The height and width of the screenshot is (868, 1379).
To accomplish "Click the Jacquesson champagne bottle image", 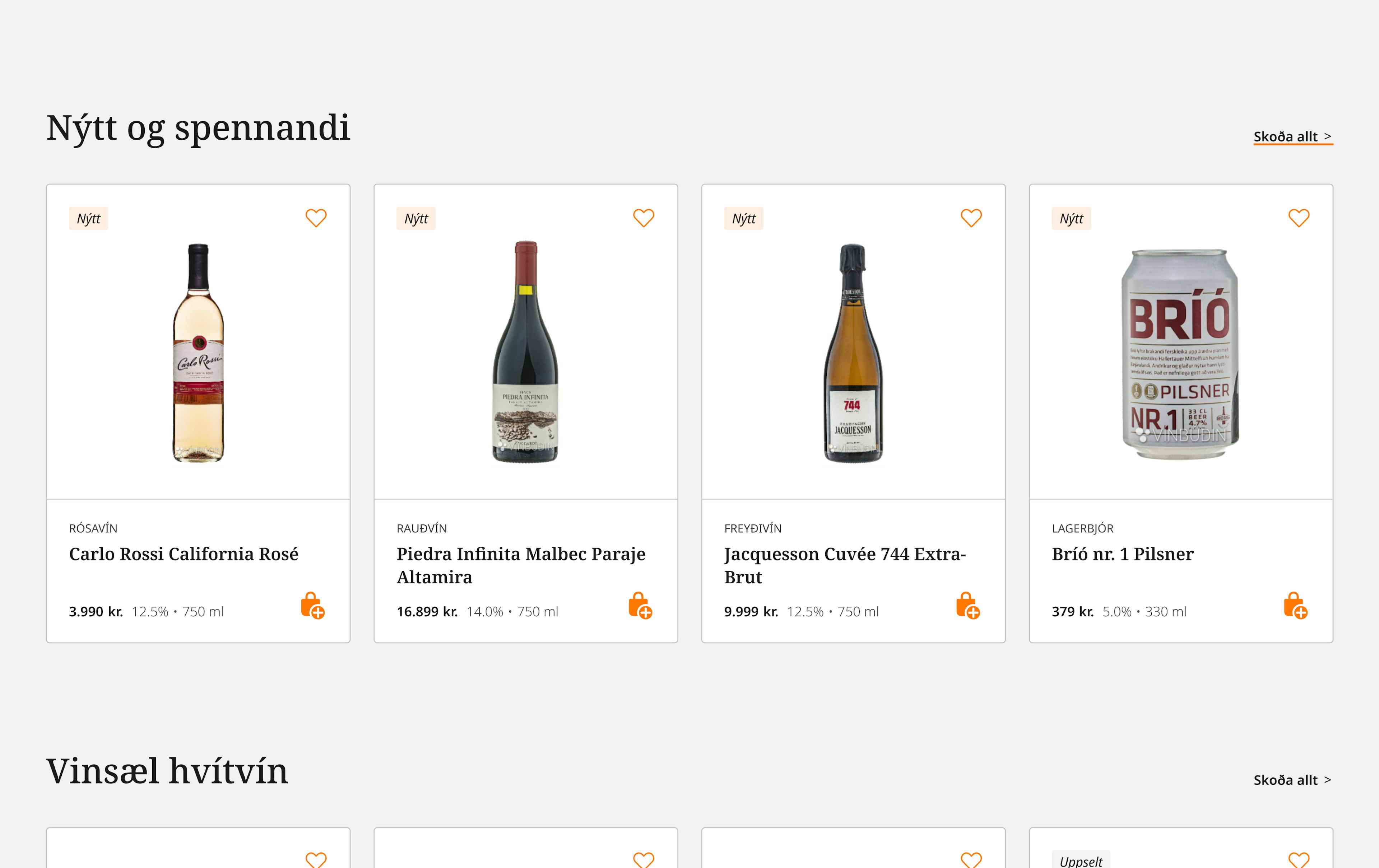I will pos(853,353).
